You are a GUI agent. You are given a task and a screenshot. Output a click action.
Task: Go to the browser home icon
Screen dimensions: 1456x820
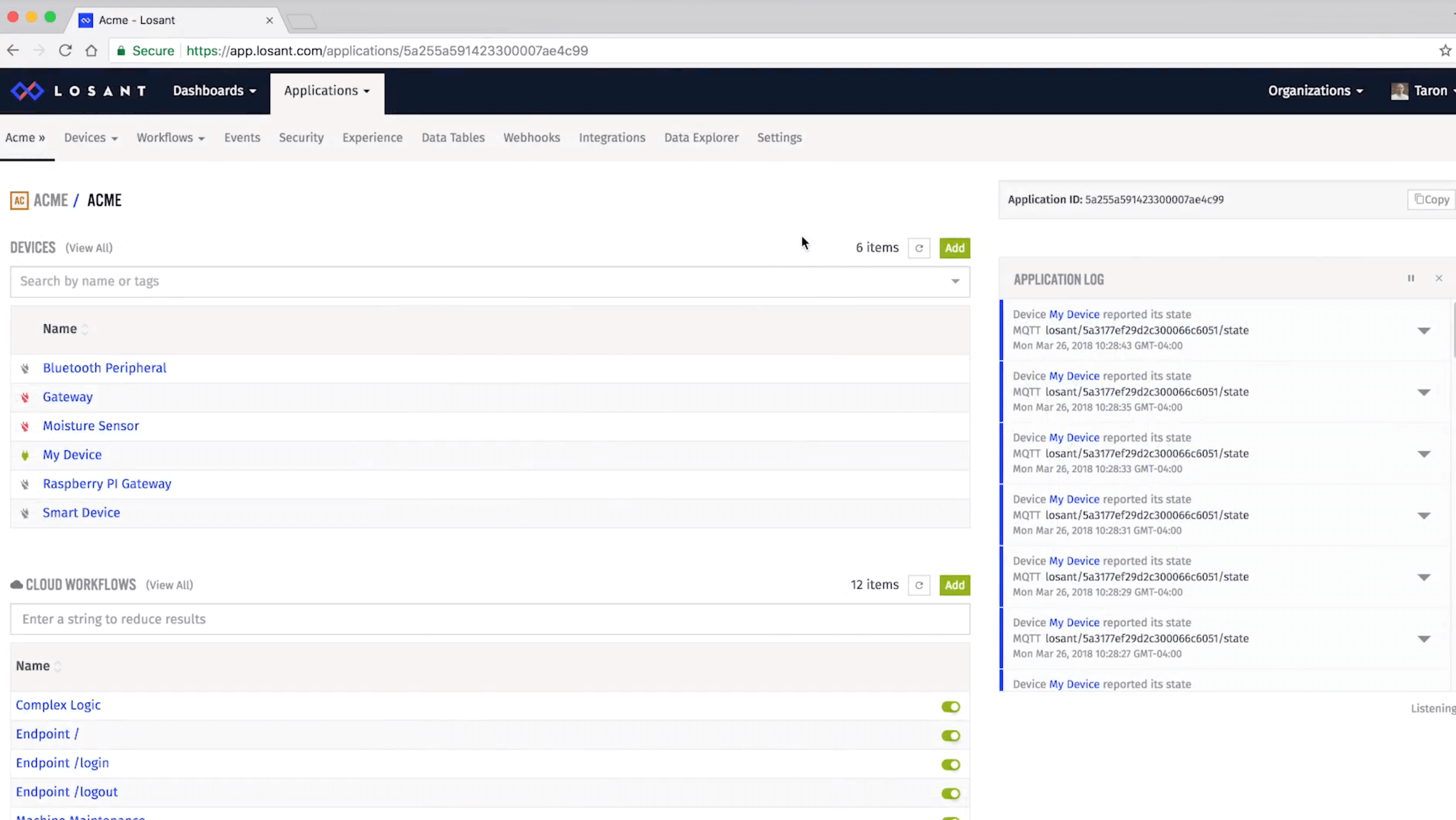click(x=91, y=50)
